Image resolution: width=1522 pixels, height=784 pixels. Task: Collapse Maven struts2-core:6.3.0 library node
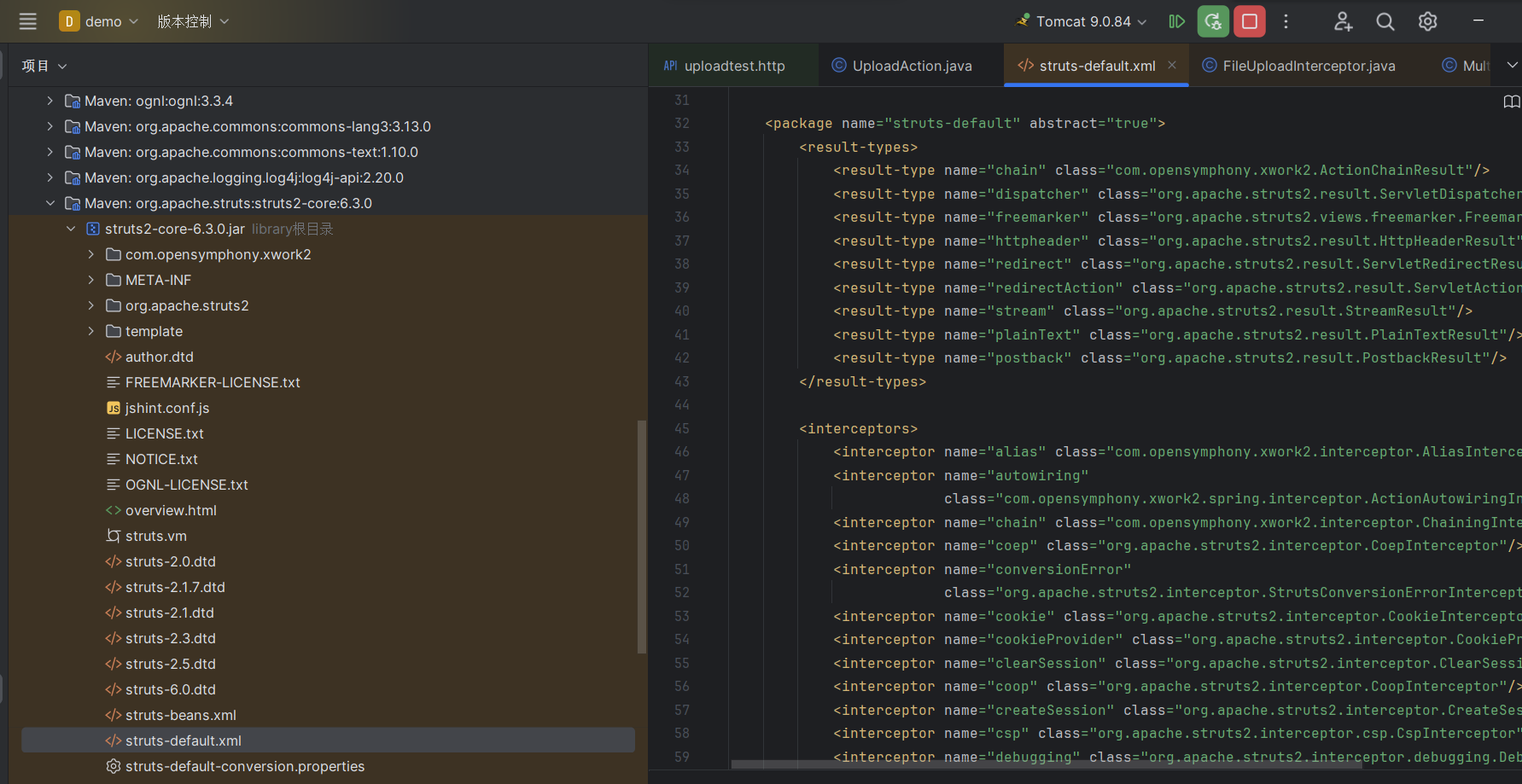pyautogui.click(x=50, y=203)
